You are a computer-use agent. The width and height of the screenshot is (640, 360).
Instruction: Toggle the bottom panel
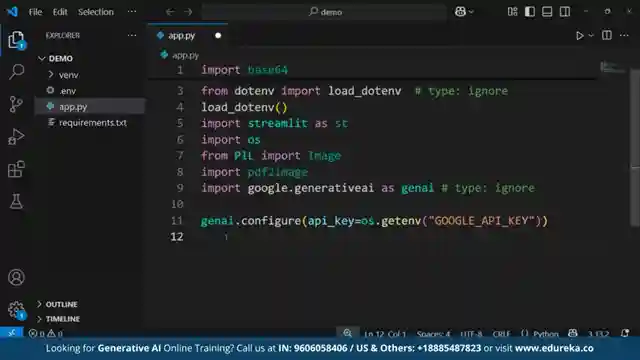(547, 11)
